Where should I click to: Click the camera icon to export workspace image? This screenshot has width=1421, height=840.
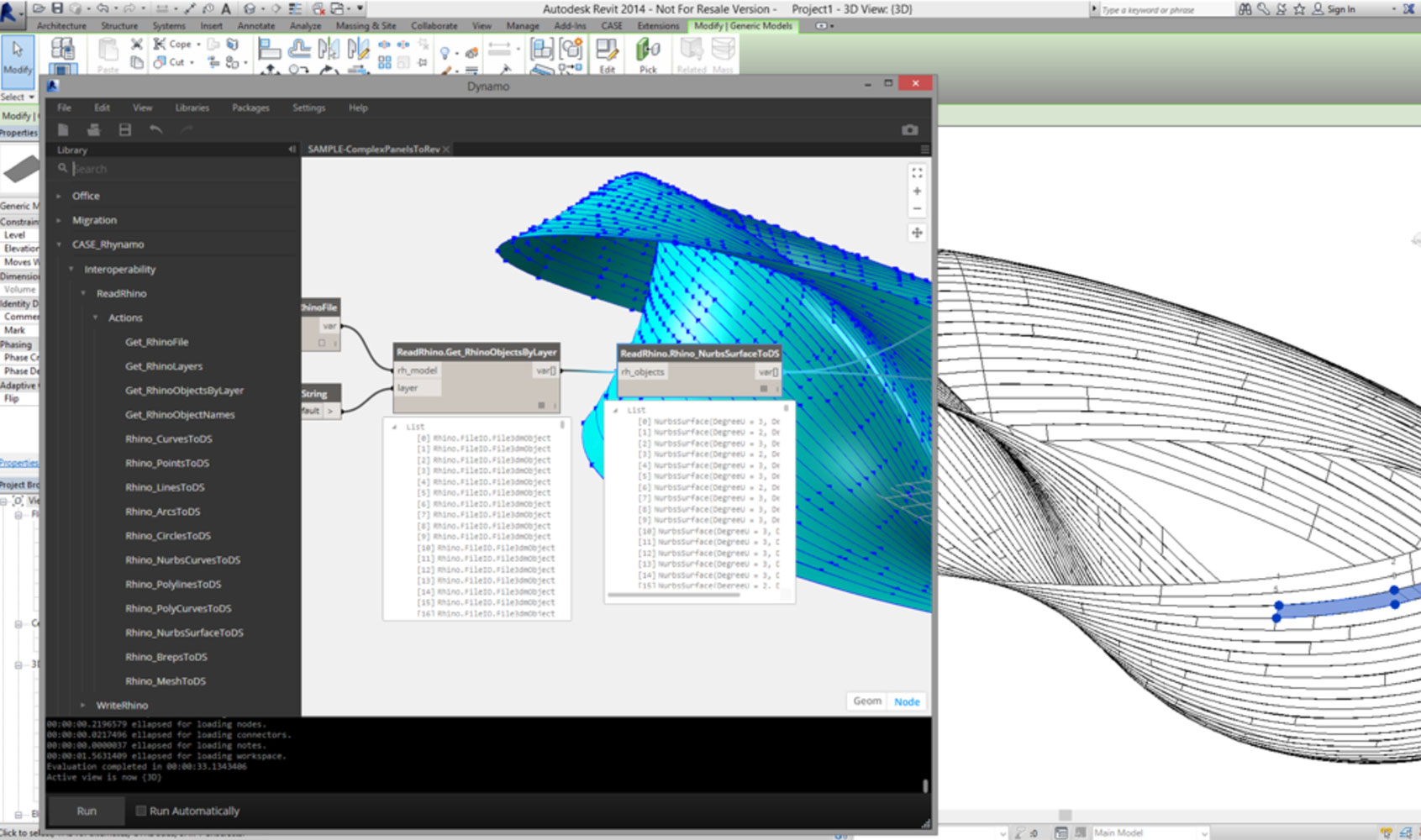(x=908, y=129)
